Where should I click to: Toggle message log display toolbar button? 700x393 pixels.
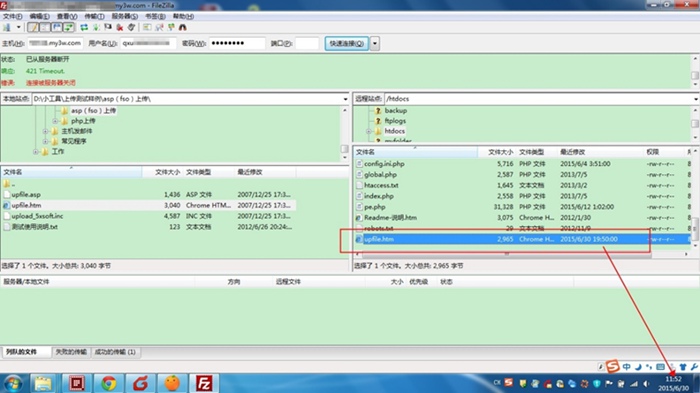(33, 28)
